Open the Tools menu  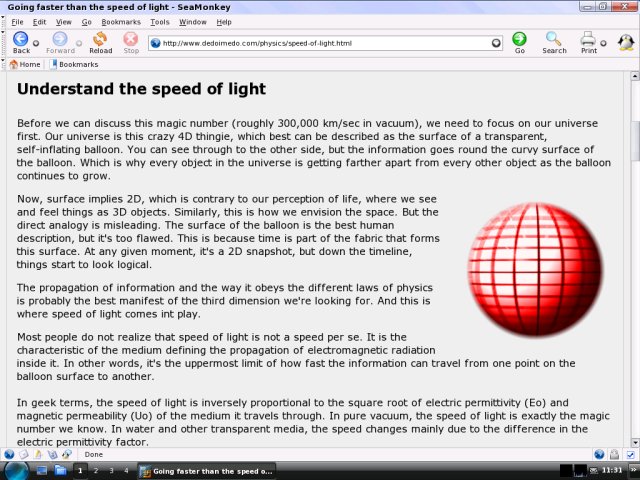[x=160, y=22]
